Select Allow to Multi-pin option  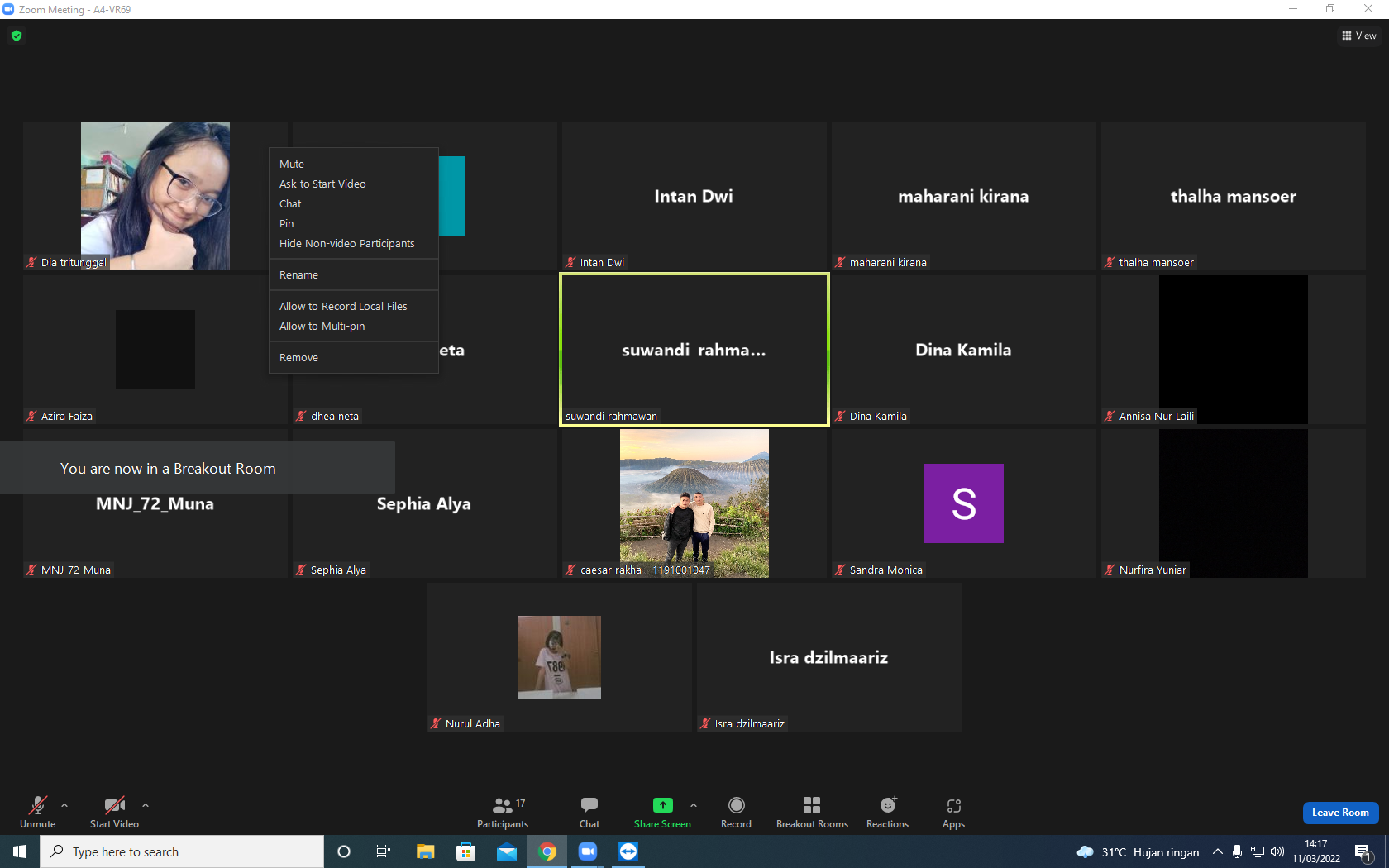(322, 327)
